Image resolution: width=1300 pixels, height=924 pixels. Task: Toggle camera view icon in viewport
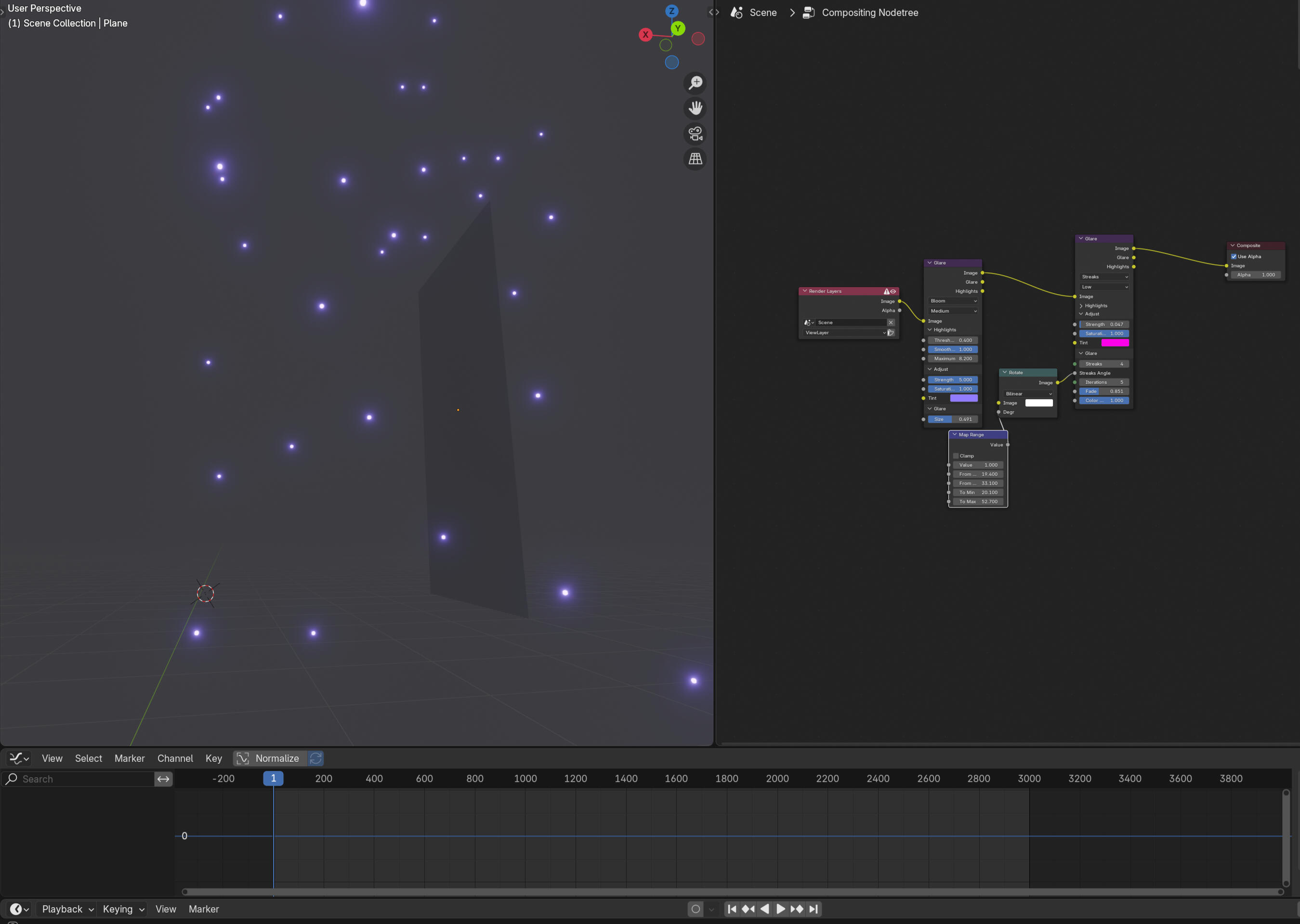click(x=695, y=134)
